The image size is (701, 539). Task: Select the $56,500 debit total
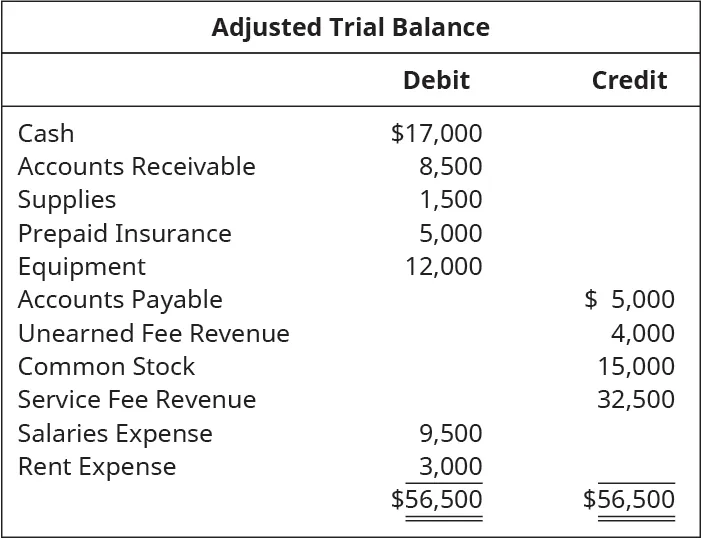click(x=436, y=499)
